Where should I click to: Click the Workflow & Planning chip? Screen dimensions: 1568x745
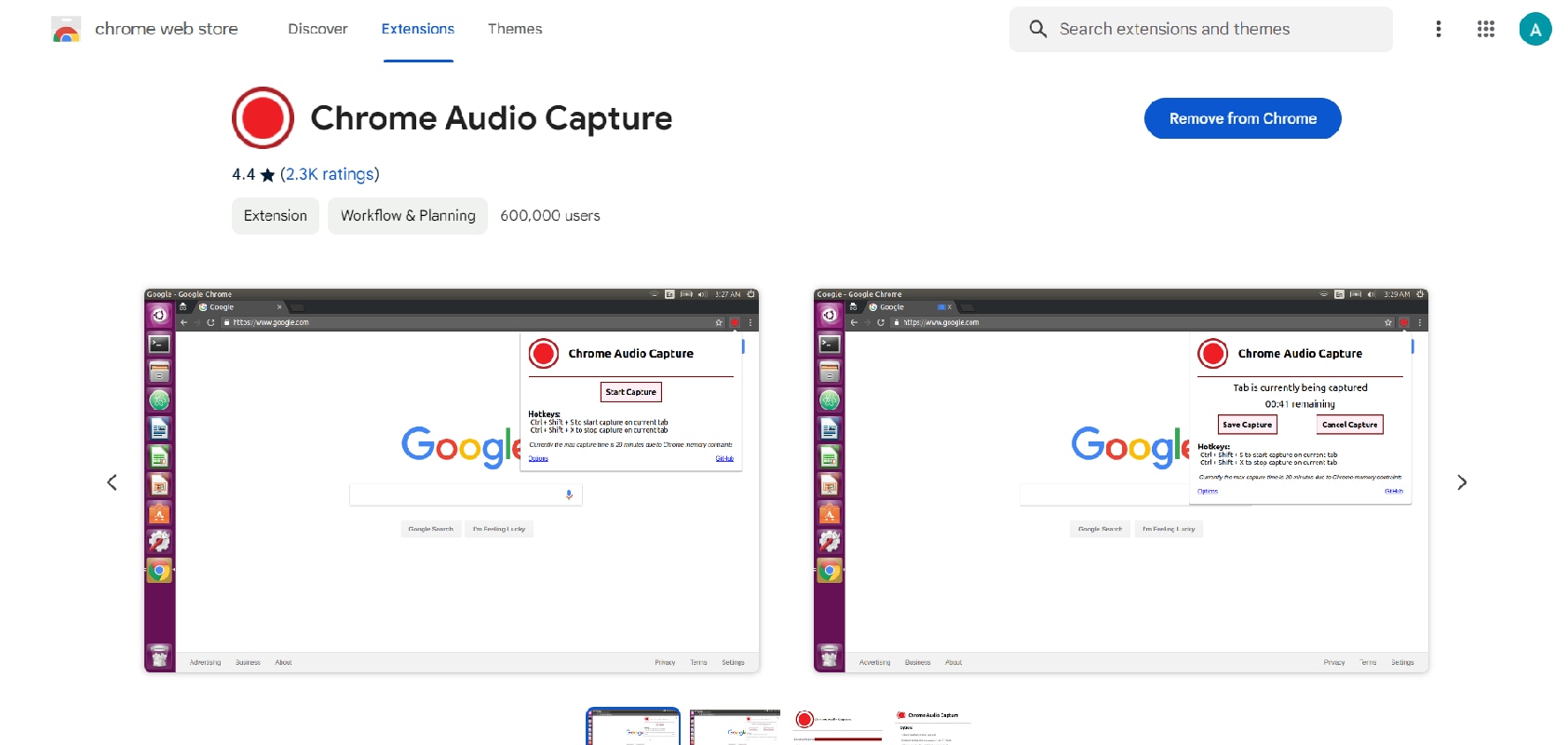point(408,216)
